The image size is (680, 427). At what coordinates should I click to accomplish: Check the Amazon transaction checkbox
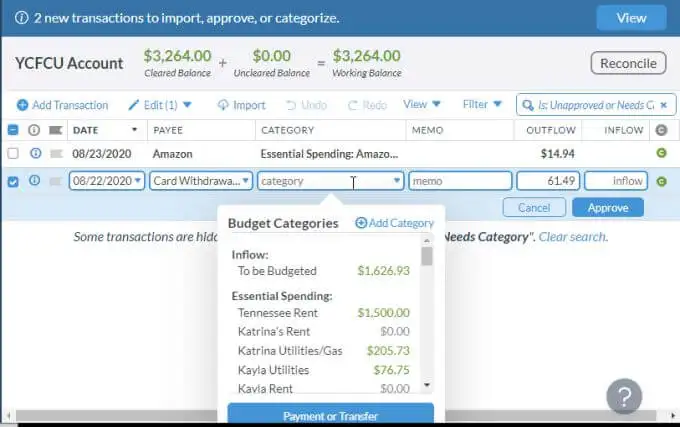13,153
